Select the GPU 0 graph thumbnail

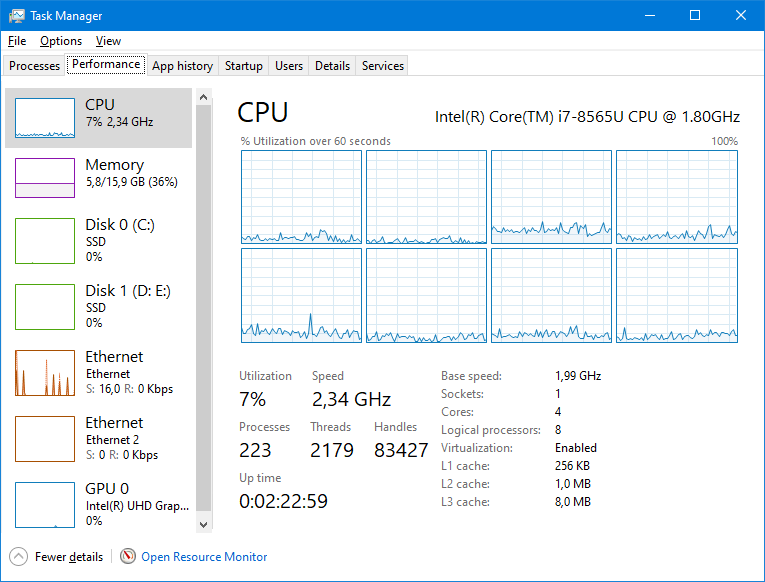point(45,505)
